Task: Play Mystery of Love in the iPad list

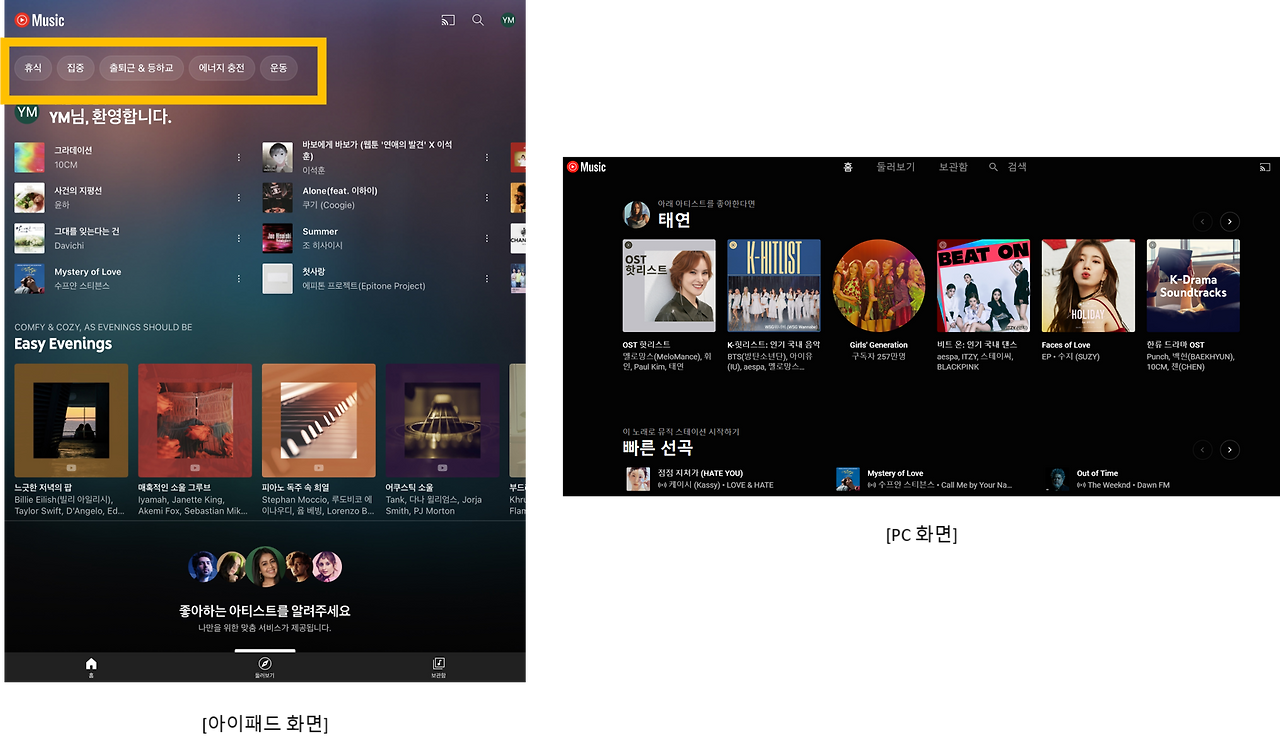Action: [x=29, y=278]
